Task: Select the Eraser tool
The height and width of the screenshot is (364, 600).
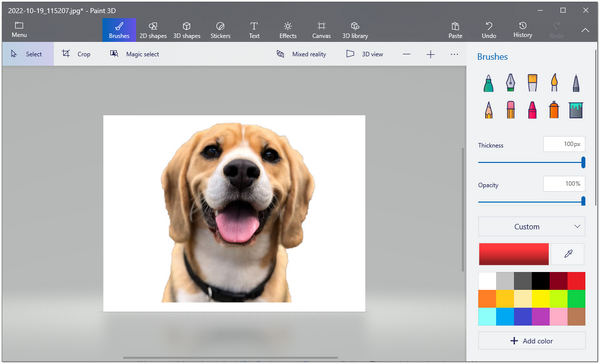Action: pyautogui.click(x=510, y=110)
